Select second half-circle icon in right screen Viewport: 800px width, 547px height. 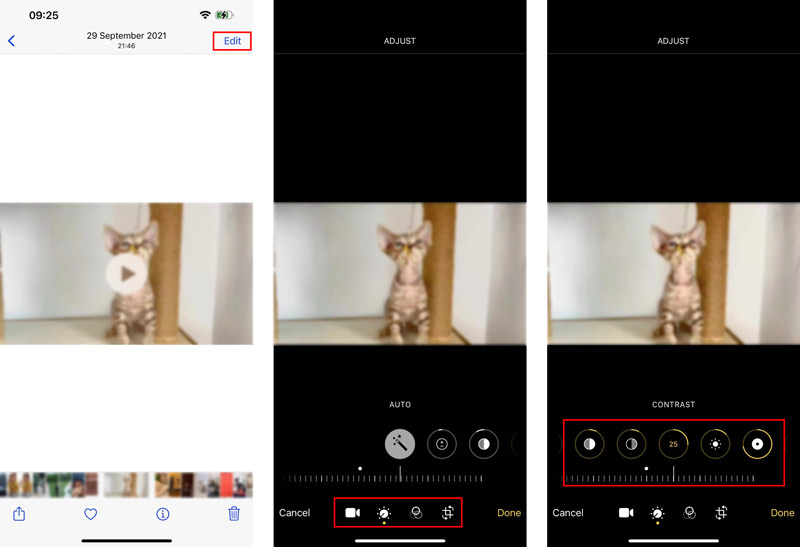631,444
